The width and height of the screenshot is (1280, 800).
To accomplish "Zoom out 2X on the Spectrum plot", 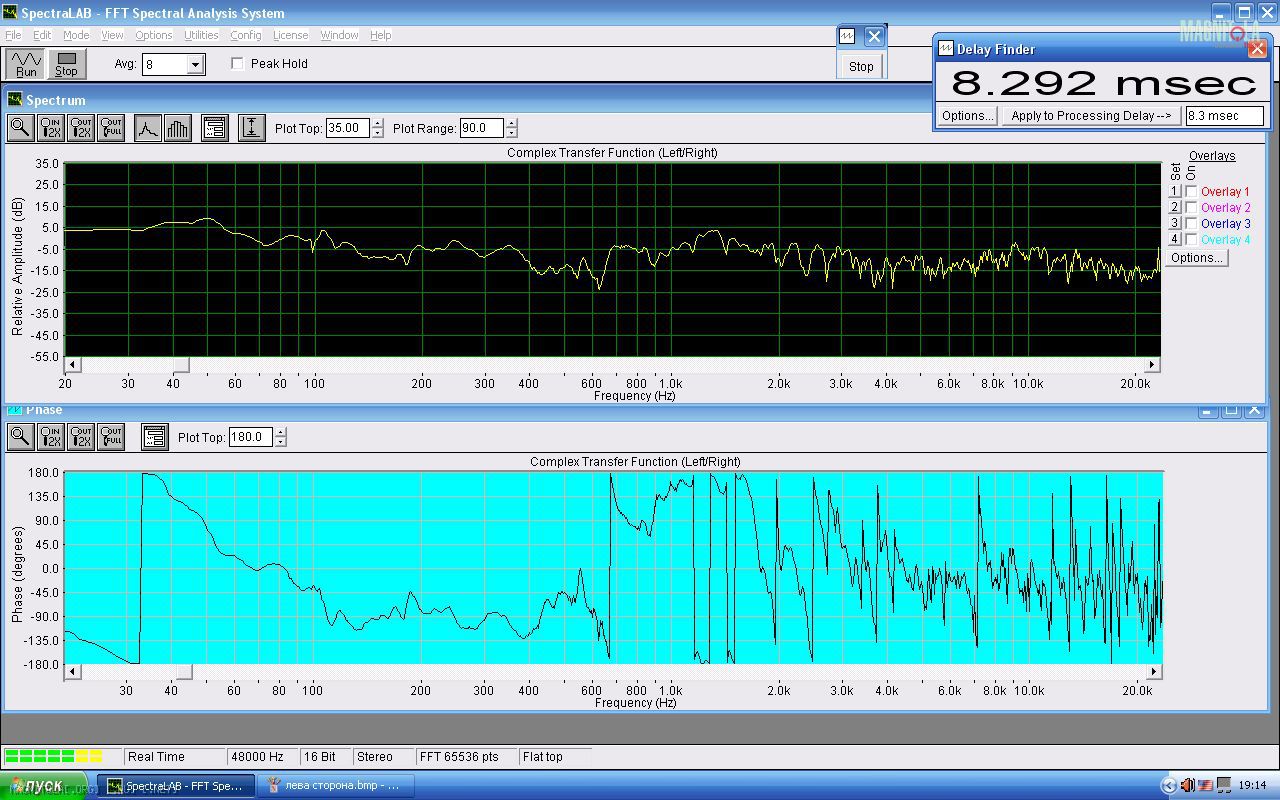I will 81,128.
